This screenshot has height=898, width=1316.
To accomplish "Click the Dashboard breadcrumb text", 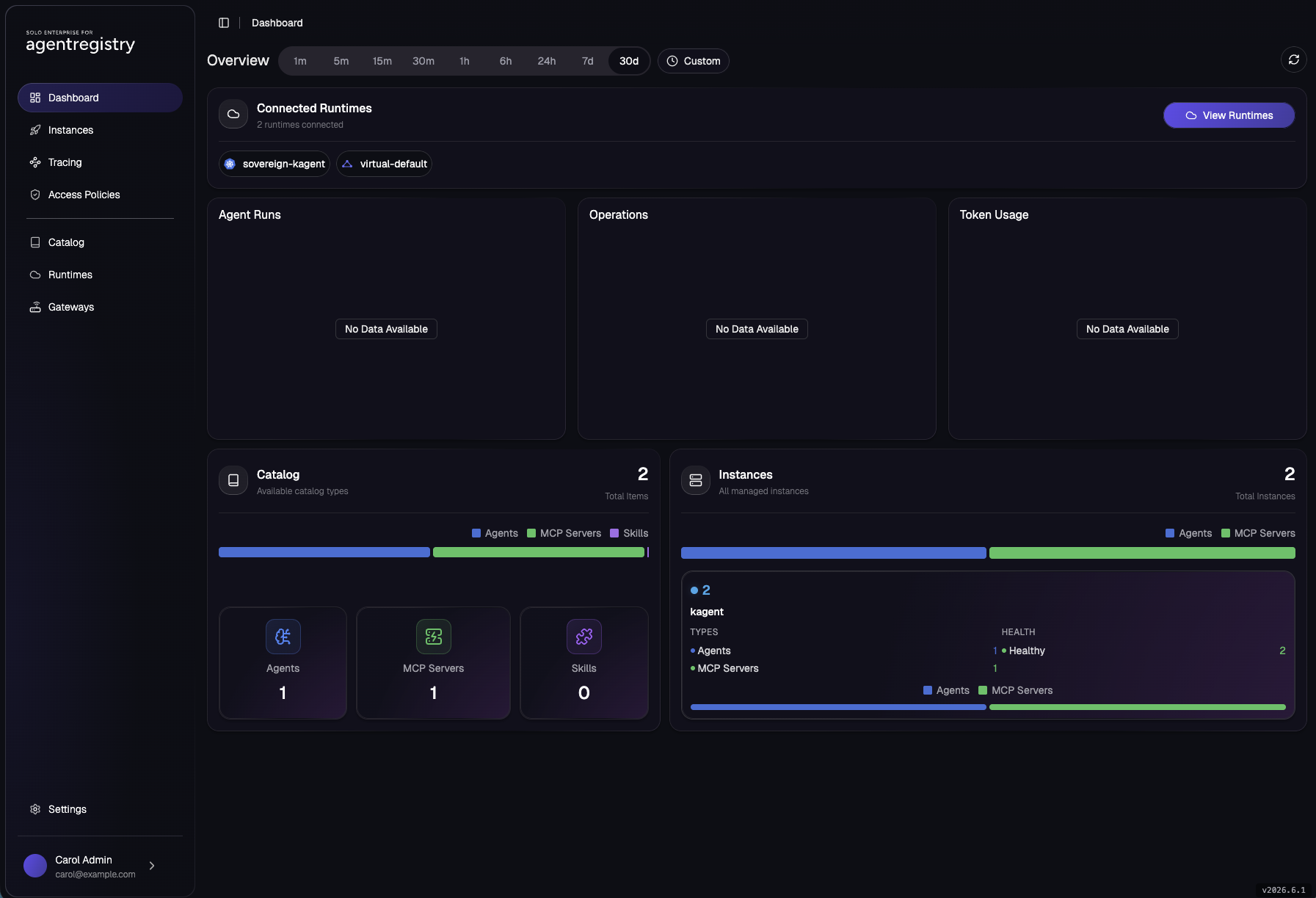I will 277,23.
